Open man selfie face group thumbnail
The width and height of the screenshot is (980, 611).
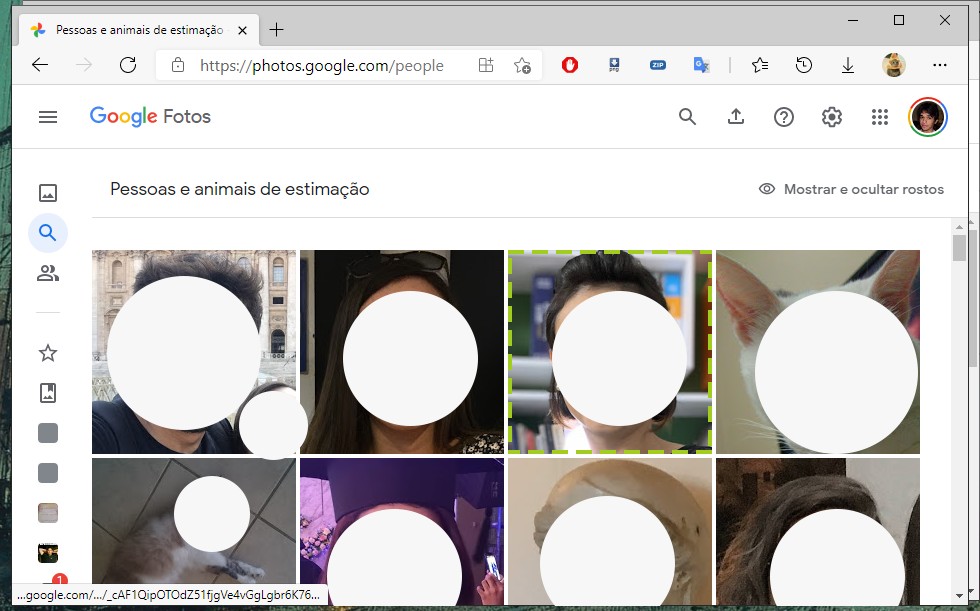pos(194,352)
